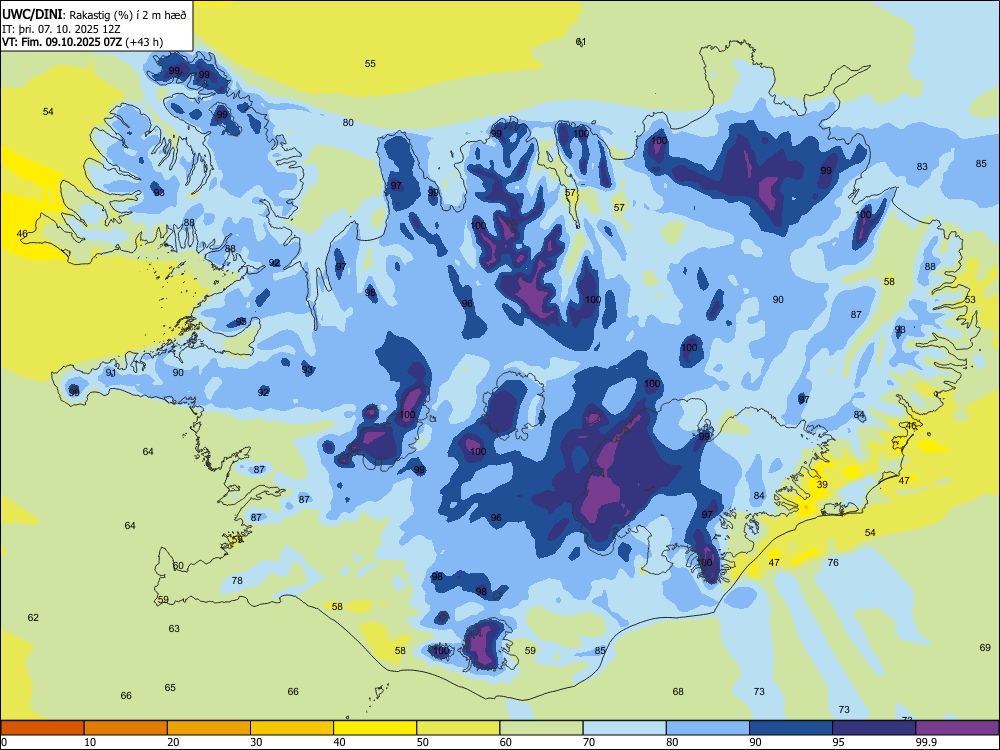Click the legend tick label '30'
This screenshot has width=1000, height=750.
point(256,742)
